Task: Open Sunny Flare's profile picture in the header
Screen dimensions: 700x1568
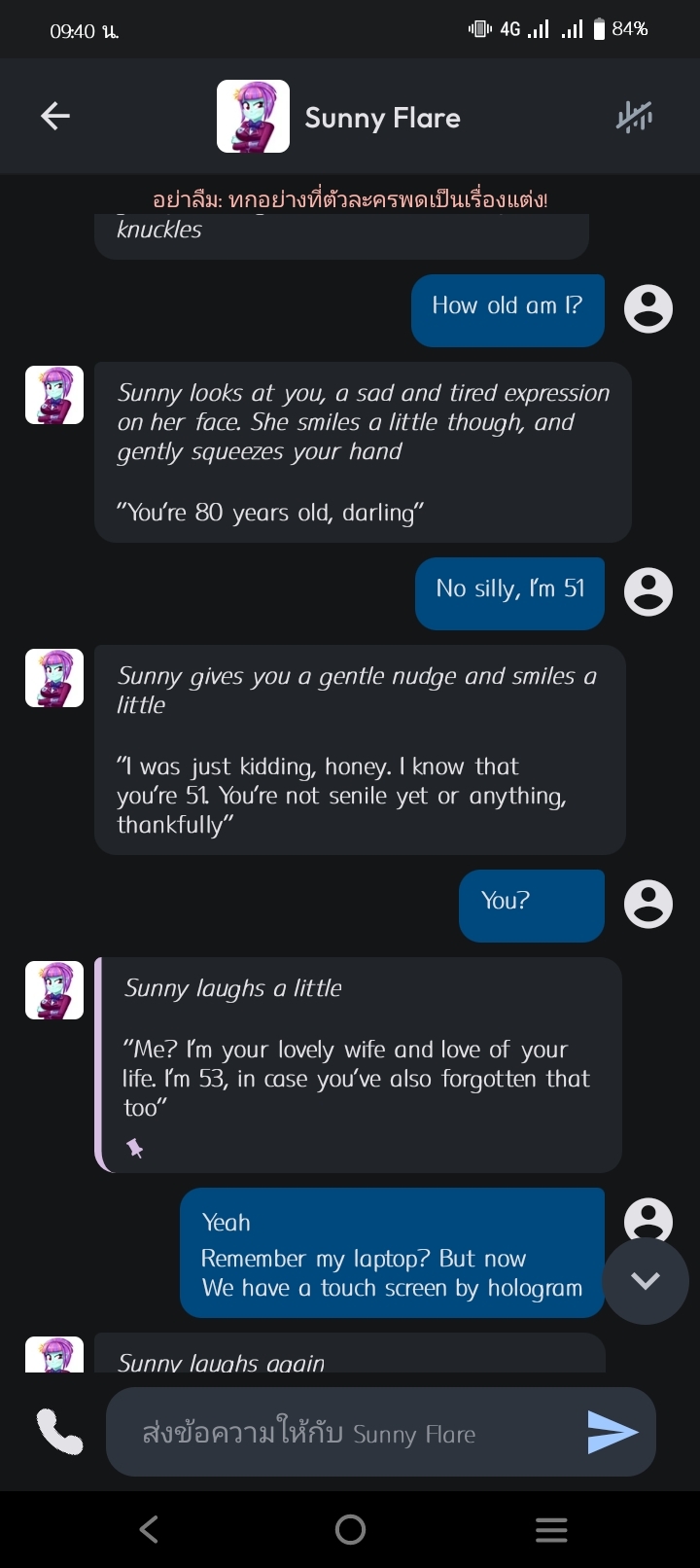Action: coord(253,117)
